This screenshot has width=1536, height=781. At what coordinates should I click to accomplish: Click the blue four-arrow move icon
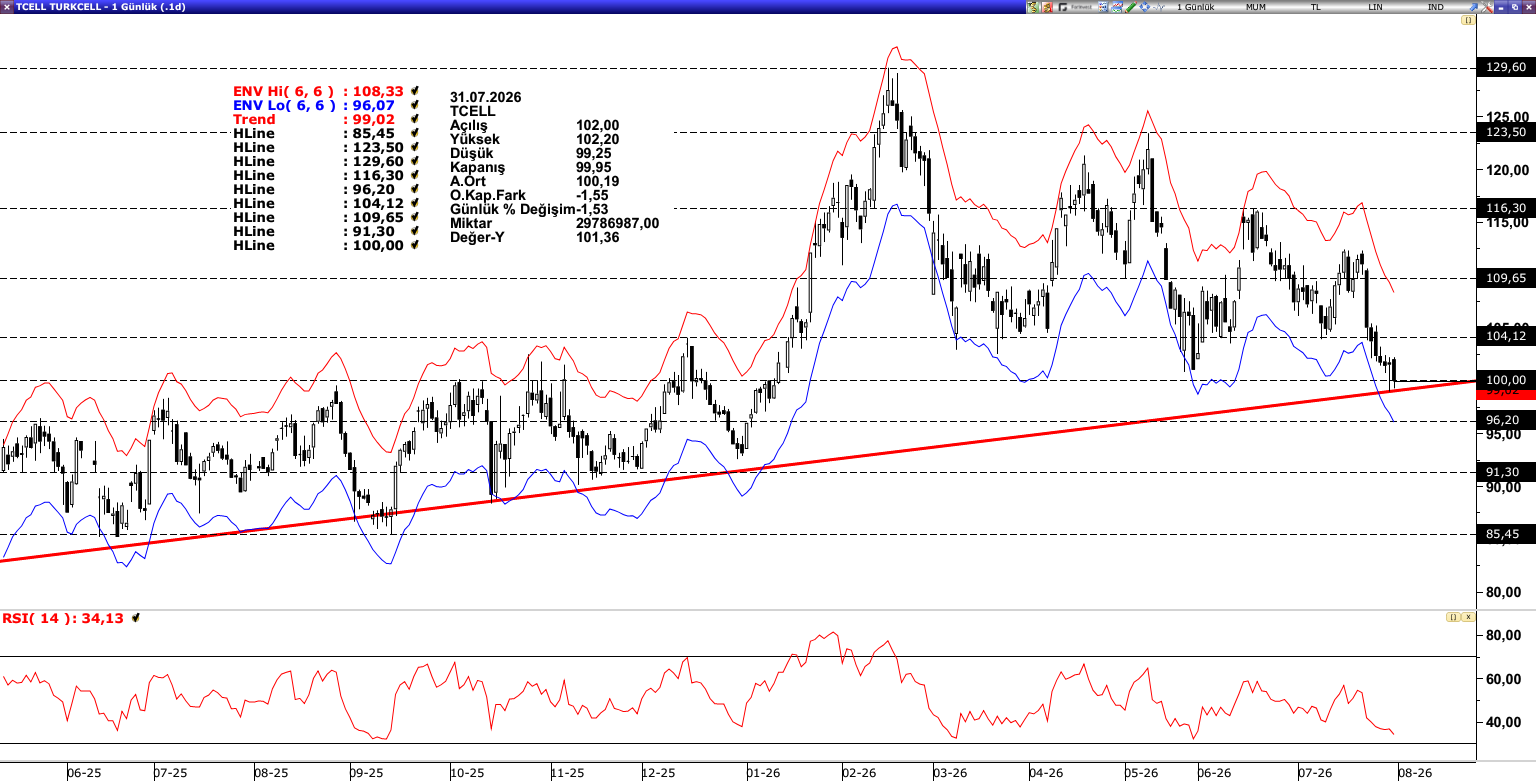tap(1145, 7)
